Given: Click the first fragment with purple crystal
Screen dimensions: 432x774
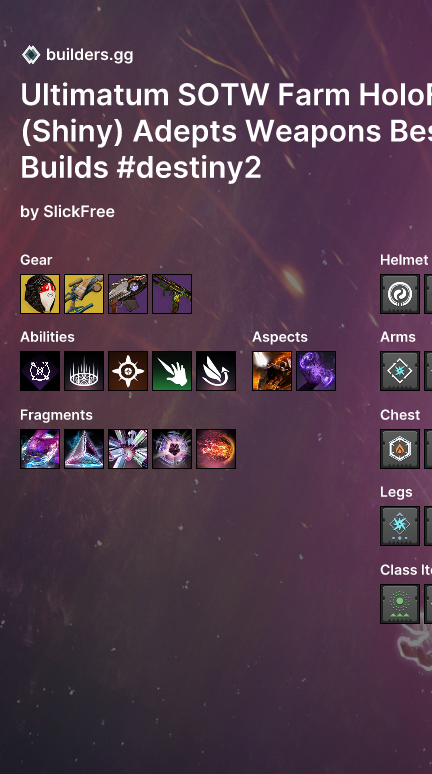Looking at the screenshot, I should tap(40, 449).
